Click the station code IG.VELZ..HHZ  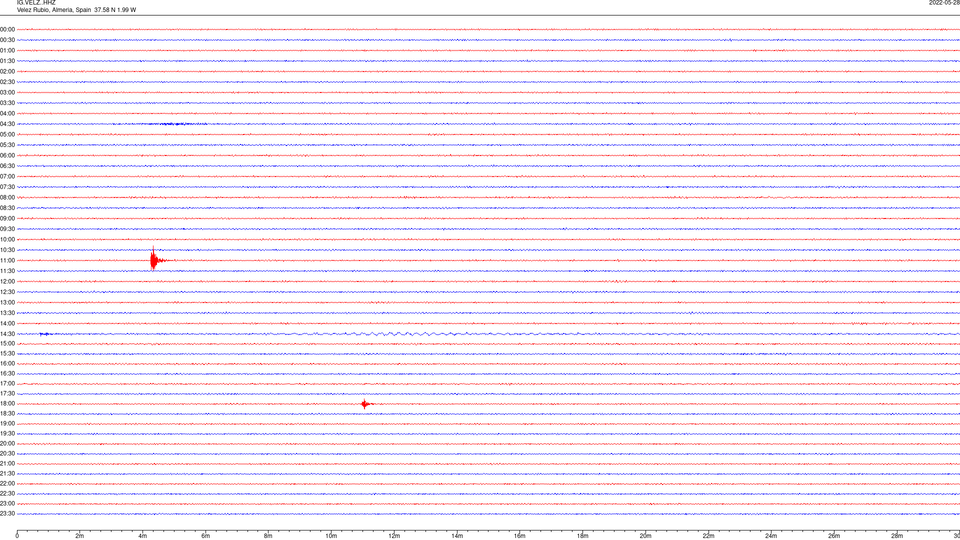(x=36, y=3)
